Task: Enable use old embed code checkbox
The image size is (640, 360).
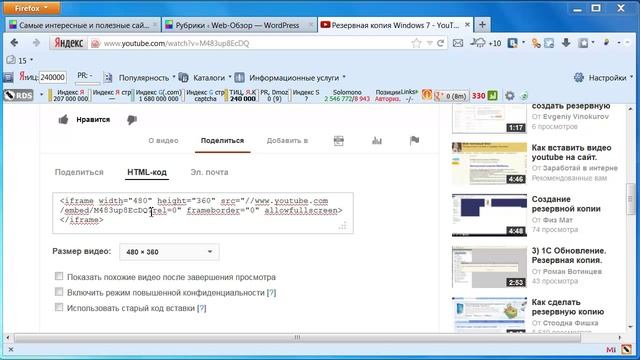Action: [x=59, y=307]
